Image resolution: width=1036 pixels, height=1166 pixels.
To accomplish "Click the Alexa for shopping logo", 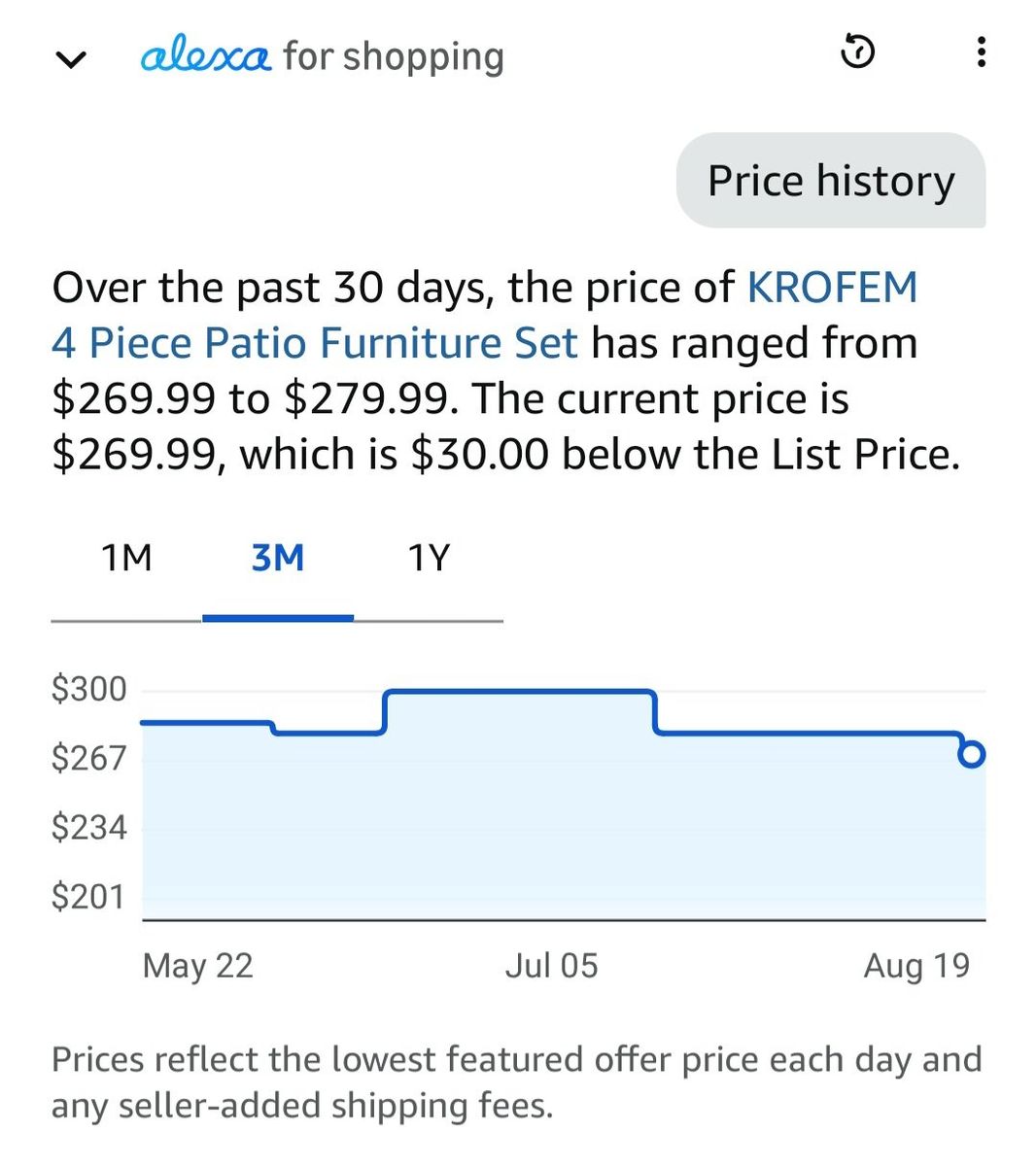I will point(323,56).
